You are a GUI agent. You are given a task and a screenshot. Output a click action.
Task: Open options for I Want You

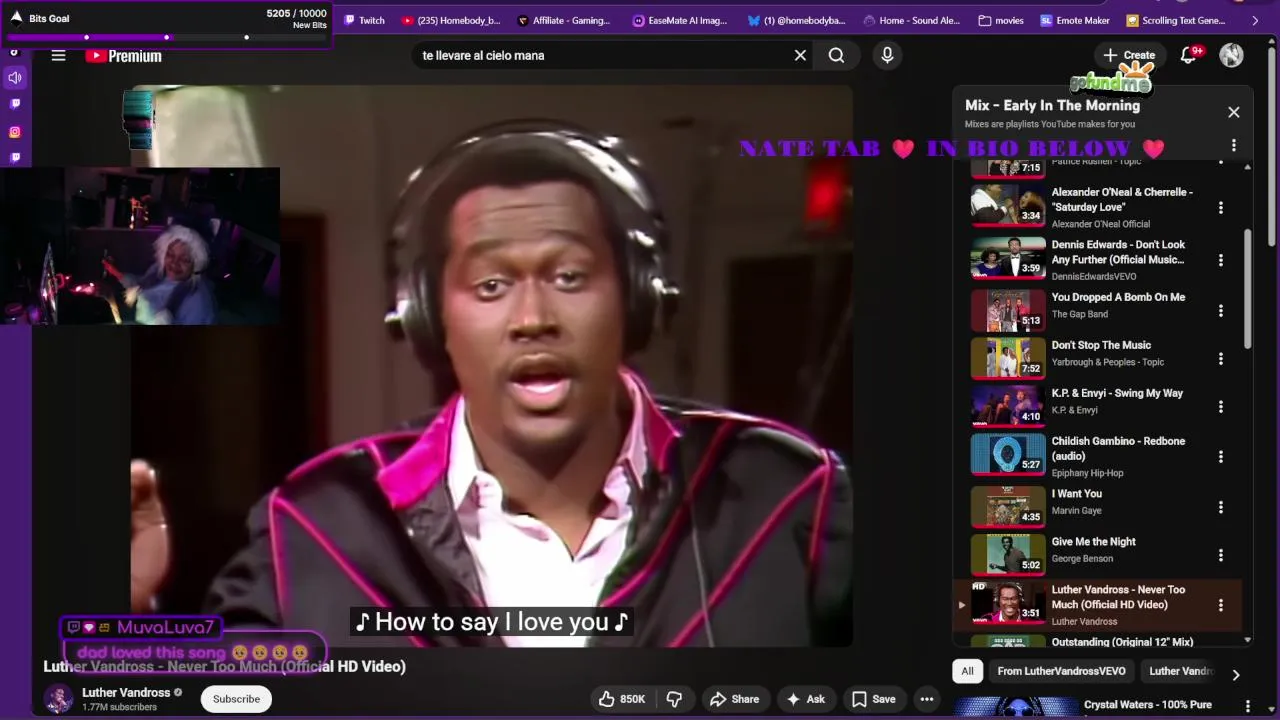pyautogui.click(x=1220, y=507)
